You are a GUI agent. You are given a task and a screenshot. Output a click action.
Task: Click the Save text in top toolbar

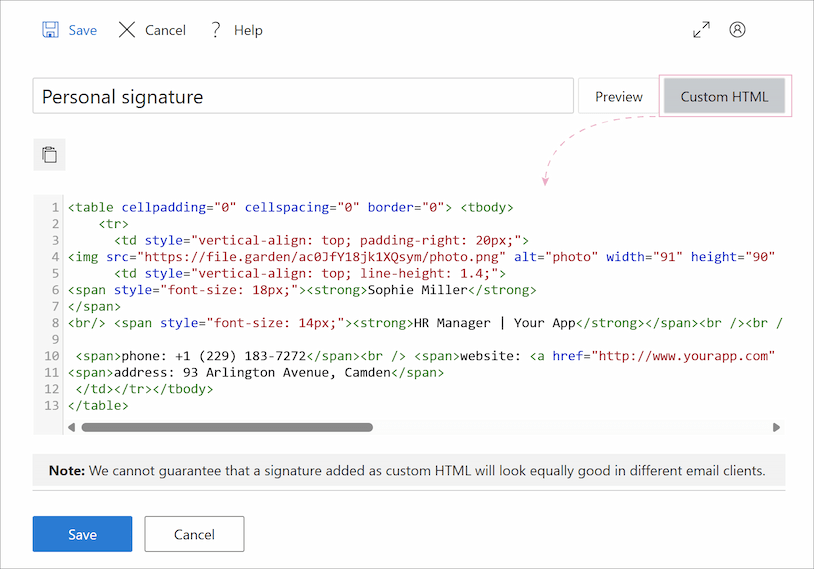[x=83, y=30]
